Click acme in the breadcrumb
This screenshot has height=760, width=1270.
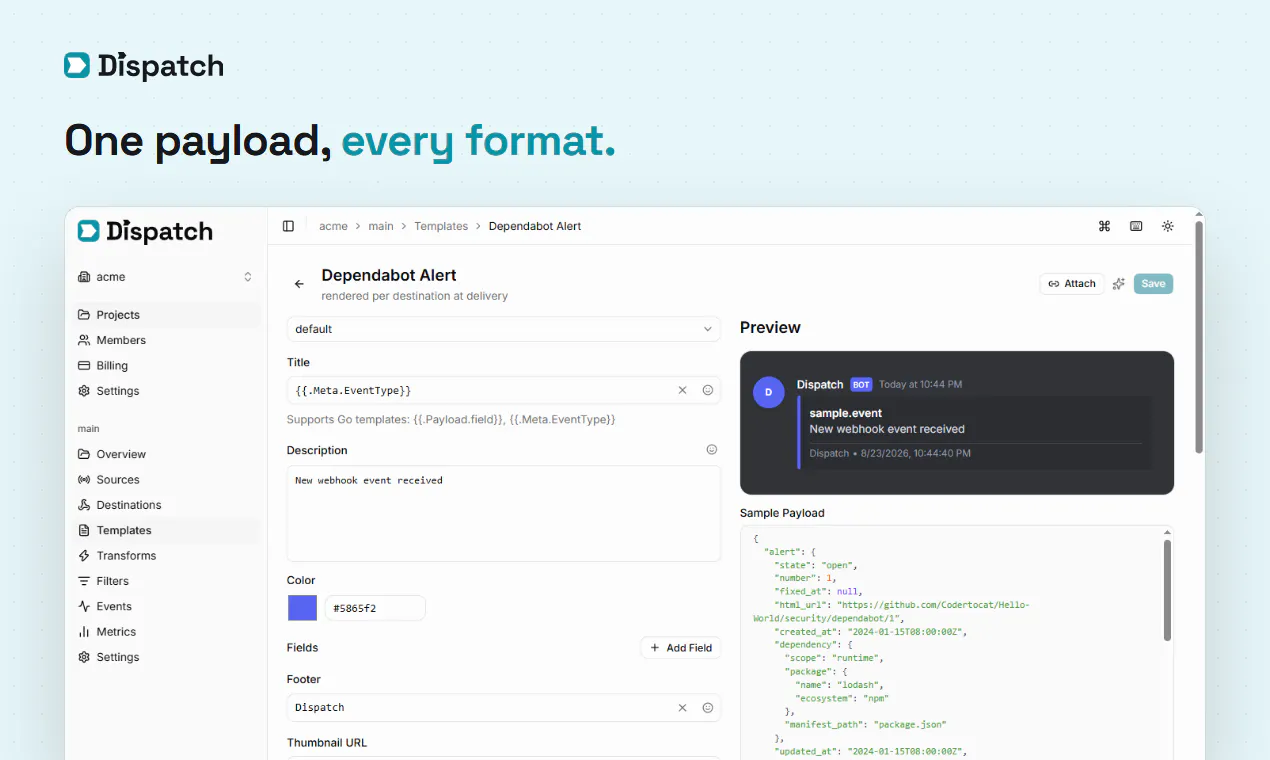tap(333, 226)
